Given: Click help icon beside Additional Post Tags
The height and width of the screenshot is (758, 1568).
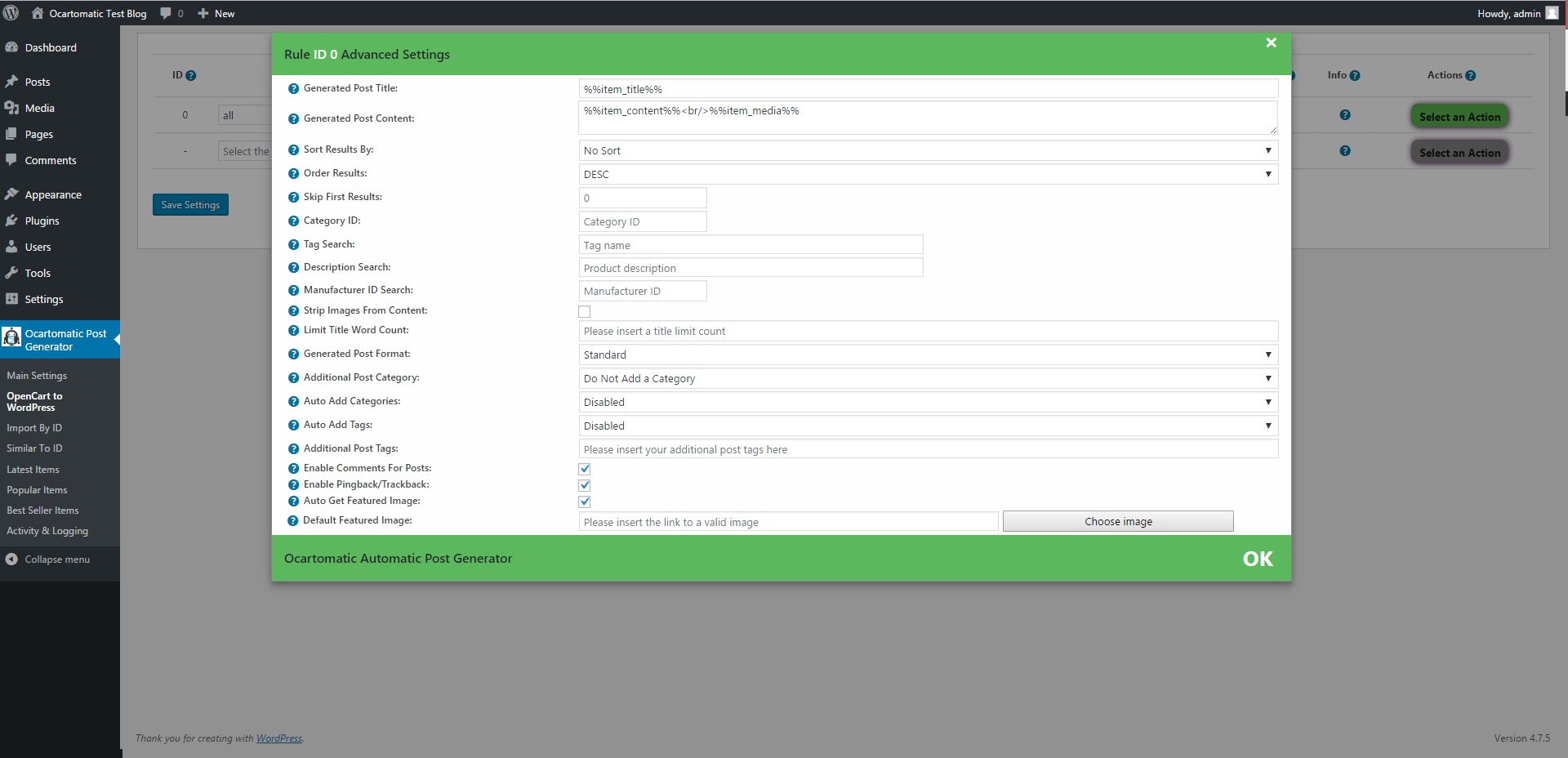Looking at the screenshot, I should [293, 449].
